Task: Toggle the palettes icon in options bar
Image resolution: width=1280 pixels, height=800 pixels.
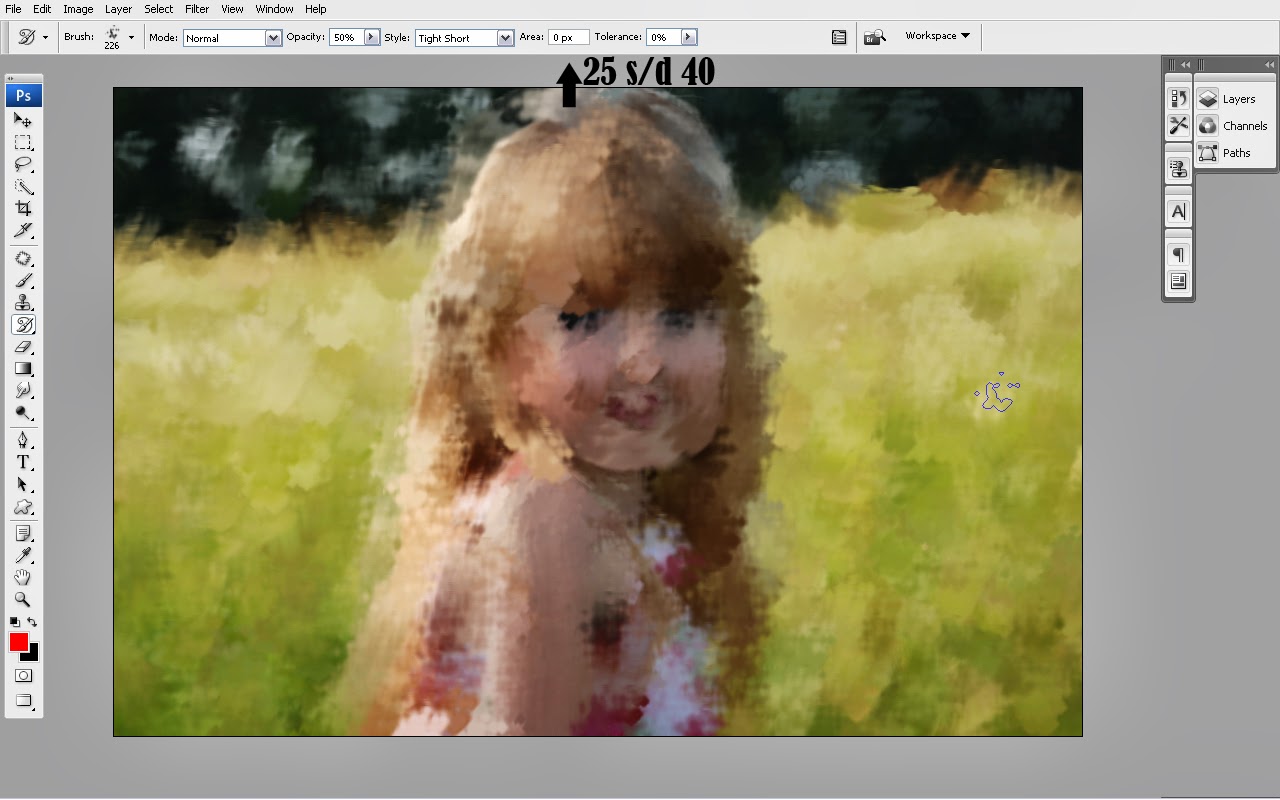Action: click(839, 37)
